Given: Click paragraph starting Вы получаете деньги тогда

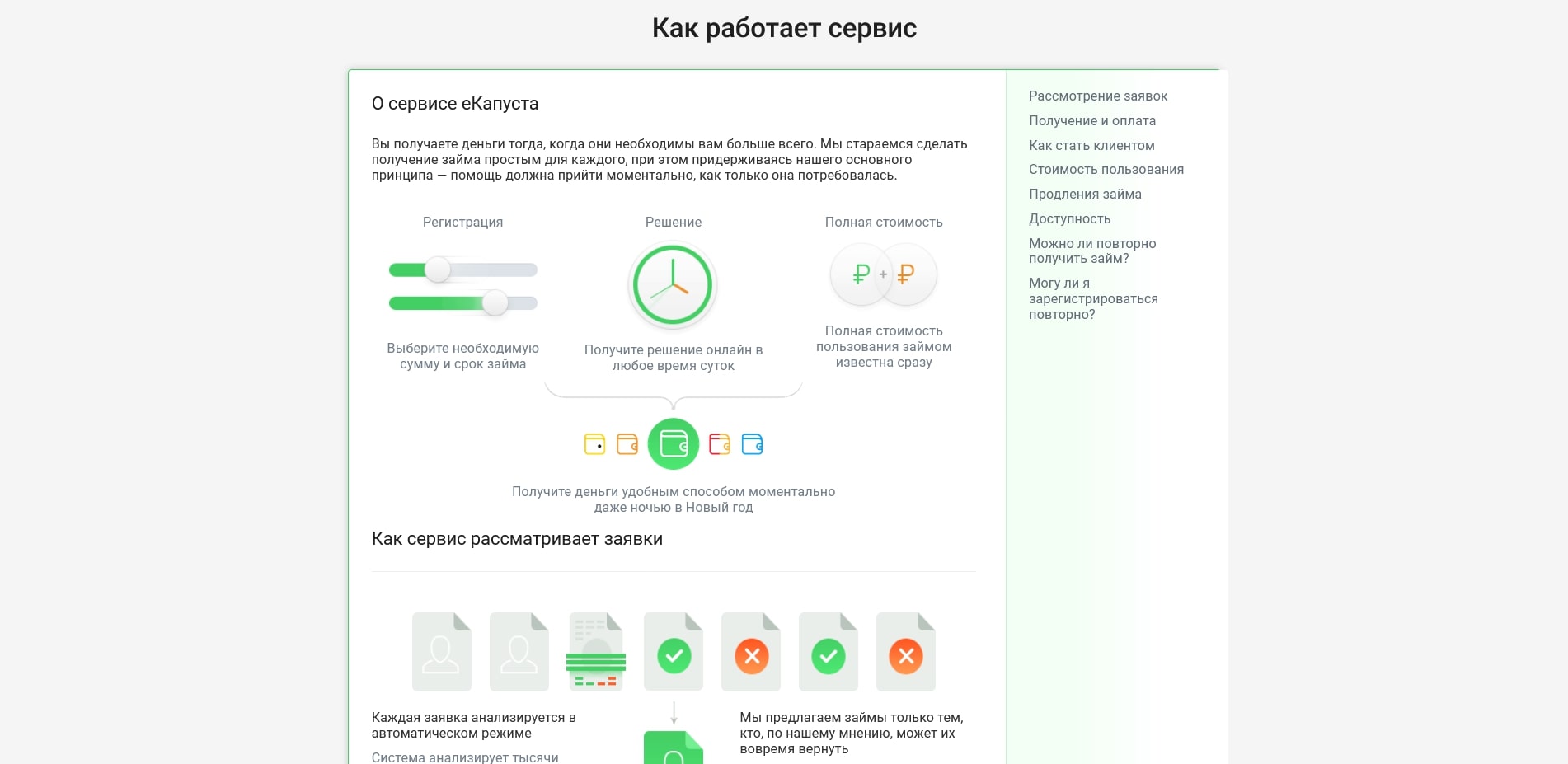Looking at the screenshot, I should pyautogui.click(x=669, y=159).
